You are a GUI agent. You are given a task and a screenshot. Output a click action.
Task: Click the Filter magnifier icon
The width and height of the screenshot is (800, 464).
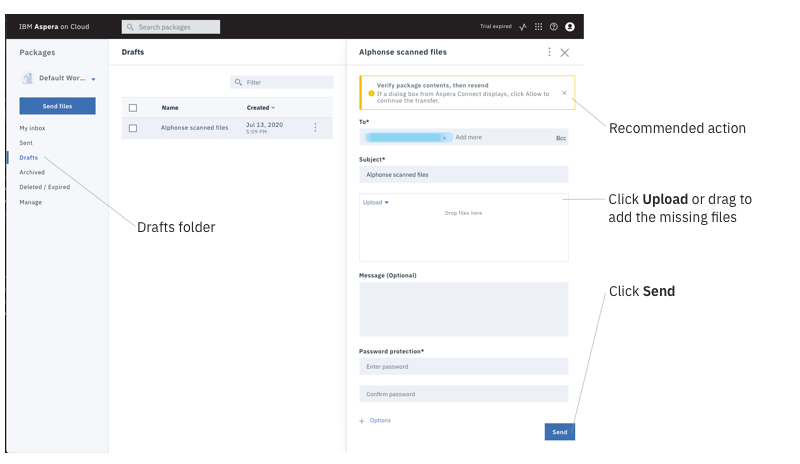[x=238, y=82]
